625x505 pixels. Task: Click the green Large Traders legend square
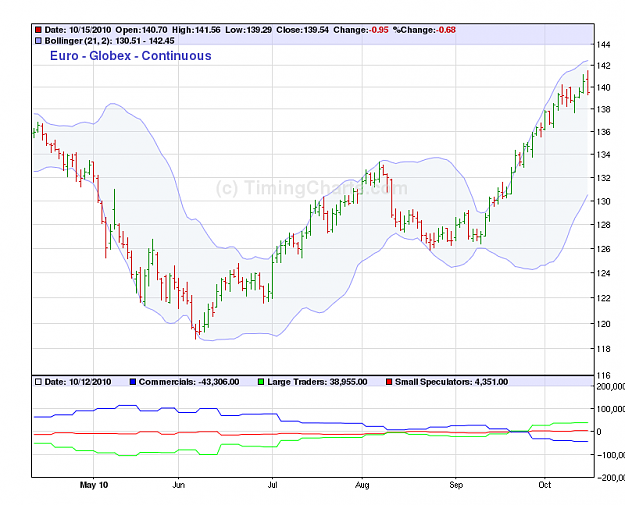pos(261,382)
